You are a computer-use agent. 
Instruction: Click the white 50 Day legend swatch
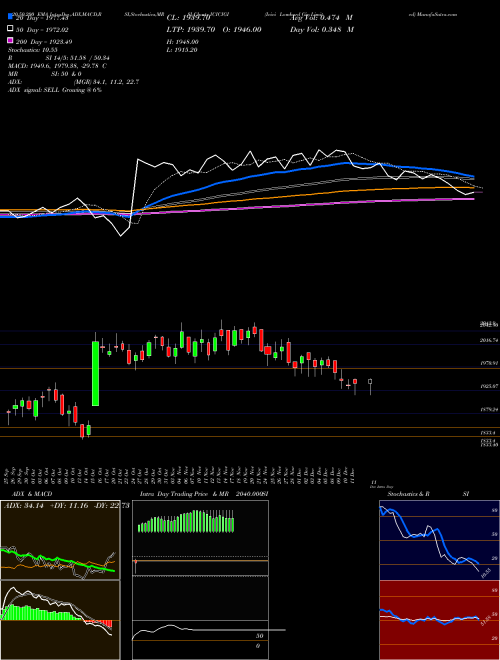tap(10, 29)
